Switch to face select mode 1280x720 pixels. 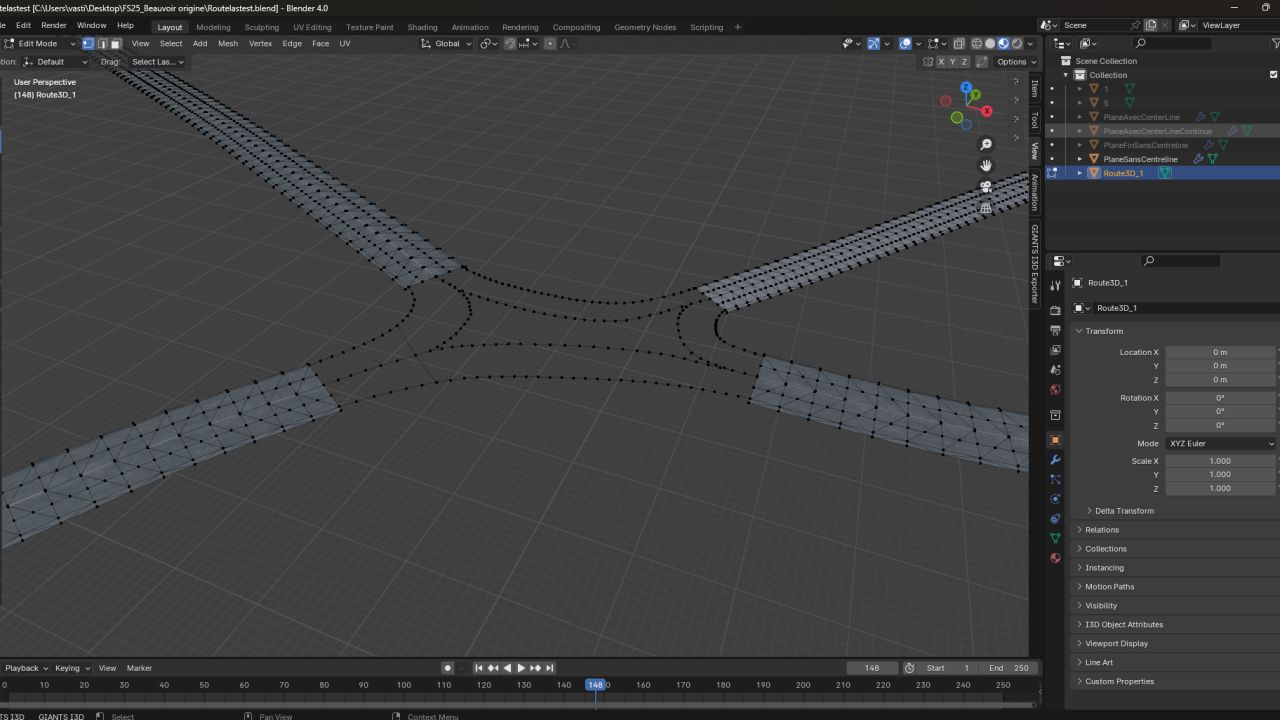pyautogui.click(x=116, y=44)
